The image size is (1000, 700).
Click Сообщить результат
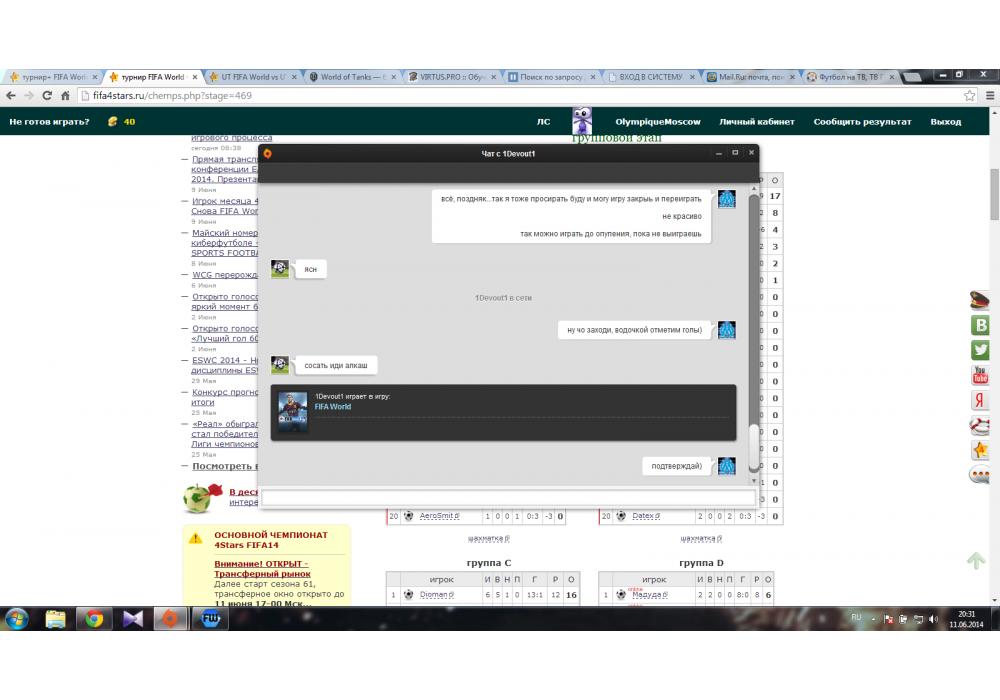pyautogui.click(x=862, y=122)
